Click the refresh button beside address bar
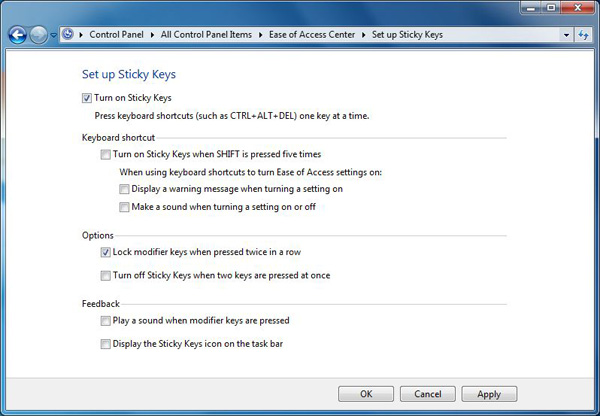The height and width of the screenshot is (416, 600). 583,35
